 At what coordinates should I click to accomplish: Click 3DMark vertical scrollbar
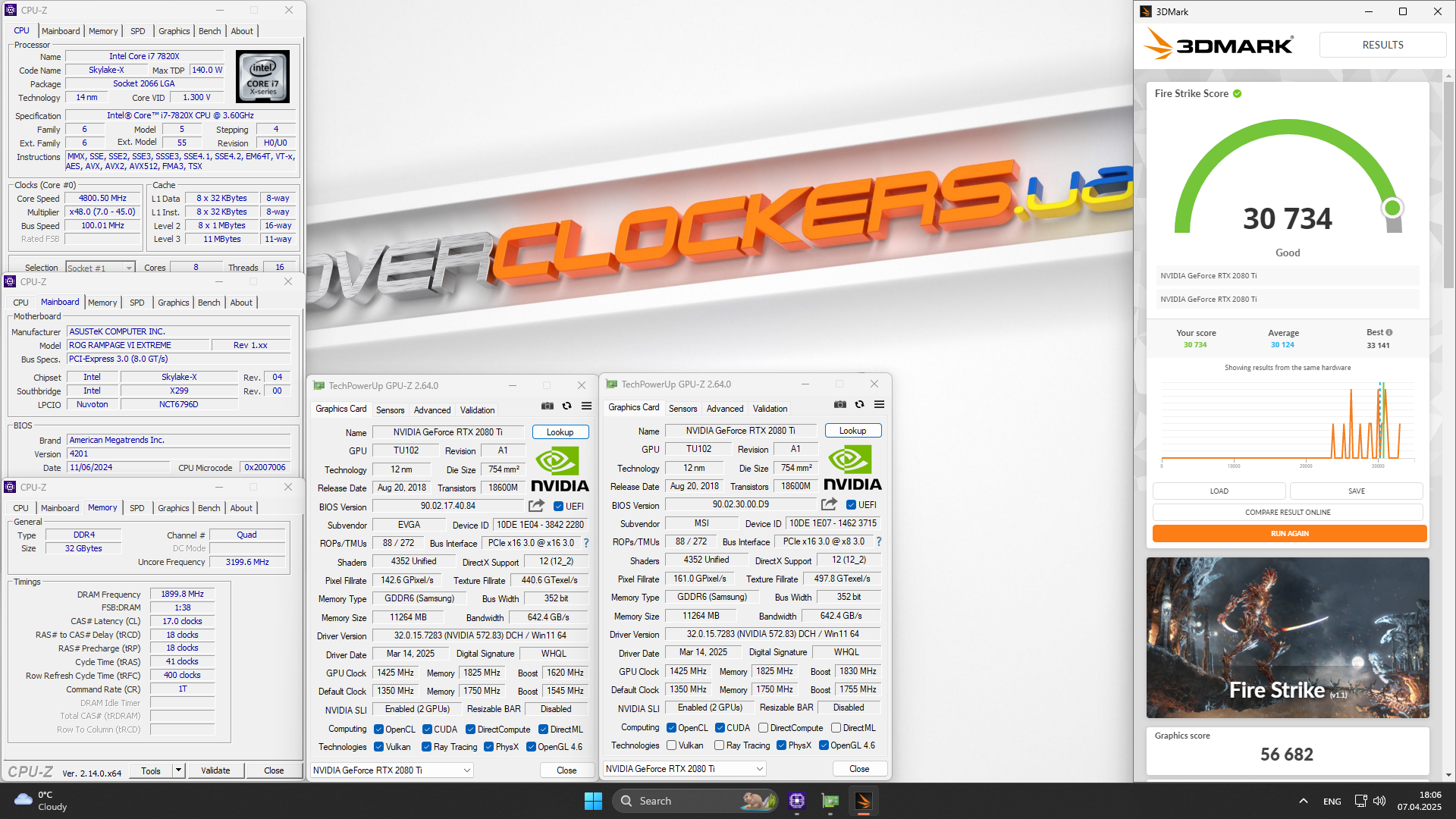coord(1449,184)
